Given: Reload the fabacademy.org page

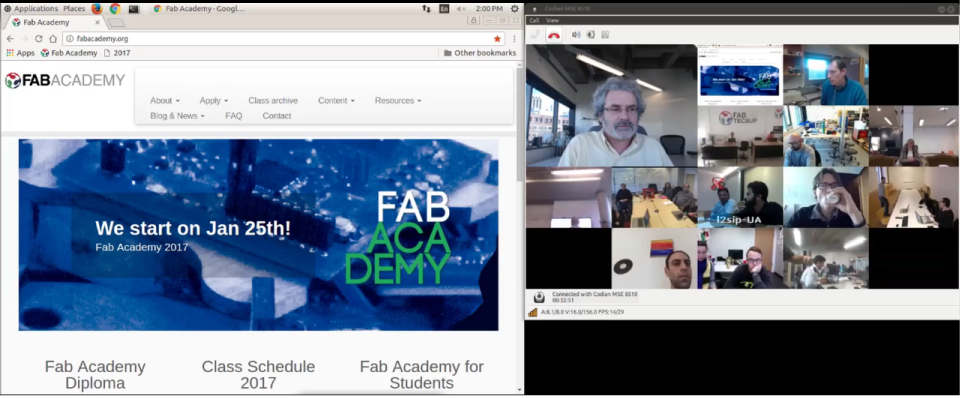Looking at the screenshot, I should pos(39,39).
